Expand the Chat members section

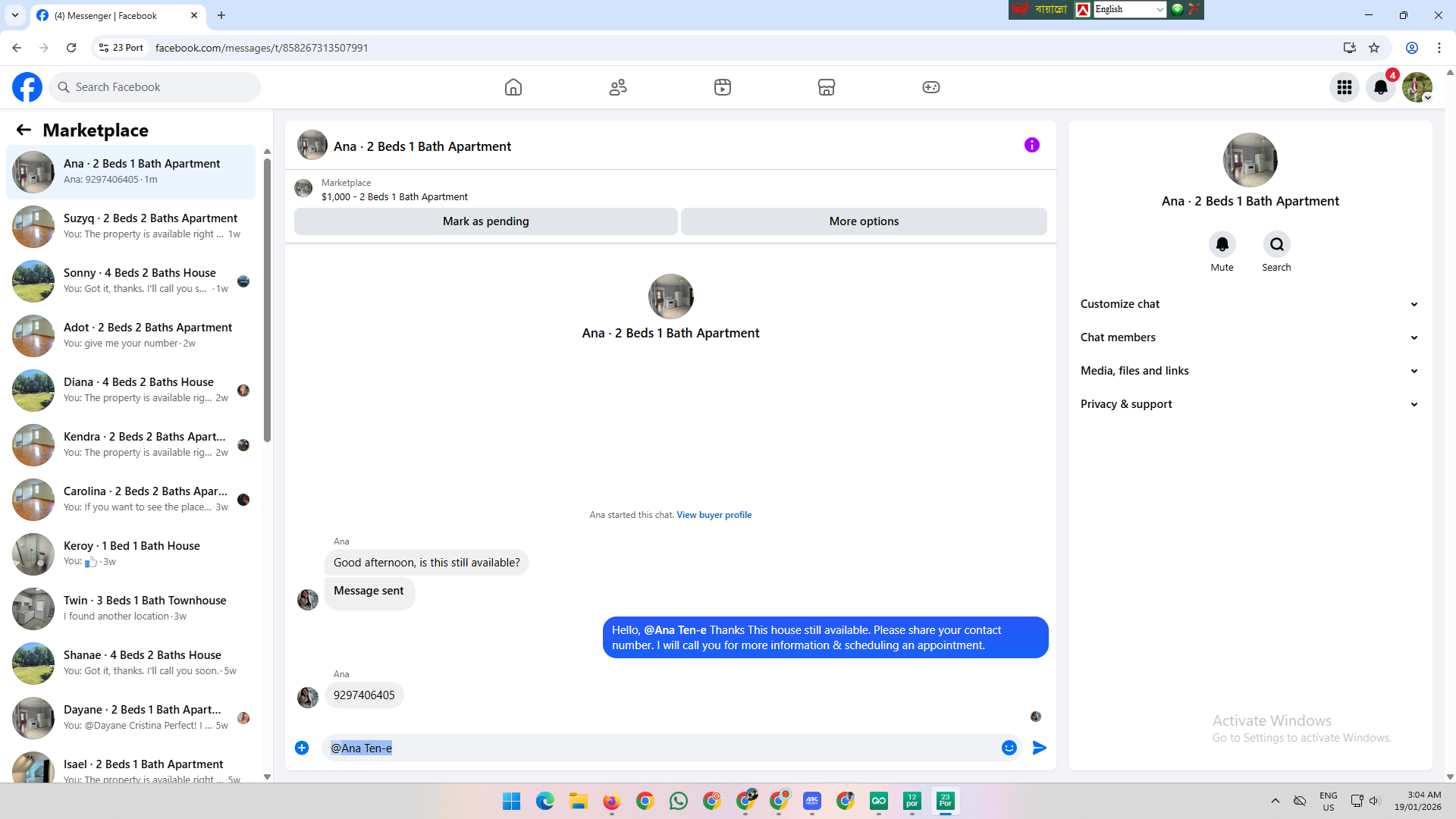click(1250, 337)
